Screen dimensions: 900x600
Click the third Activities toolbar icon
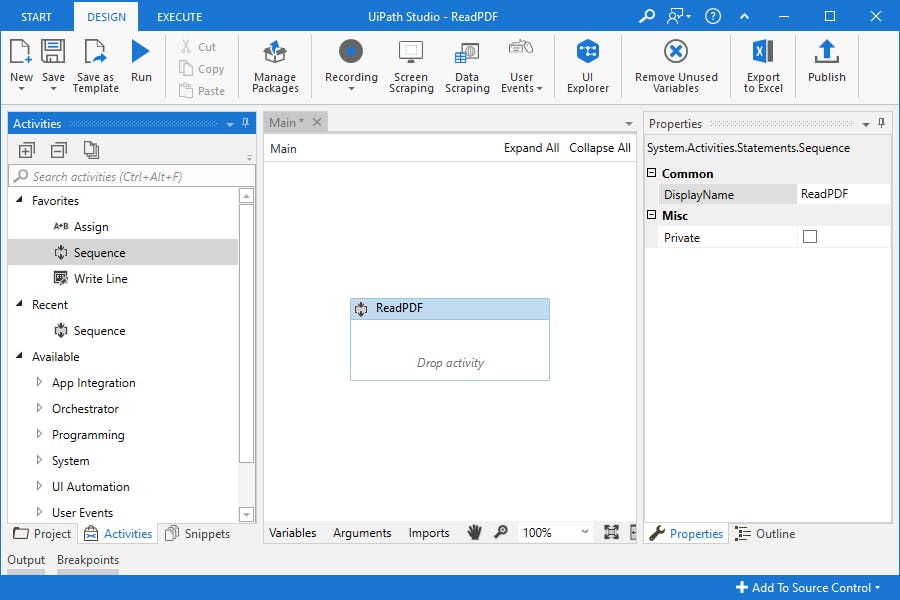[91, 150]
